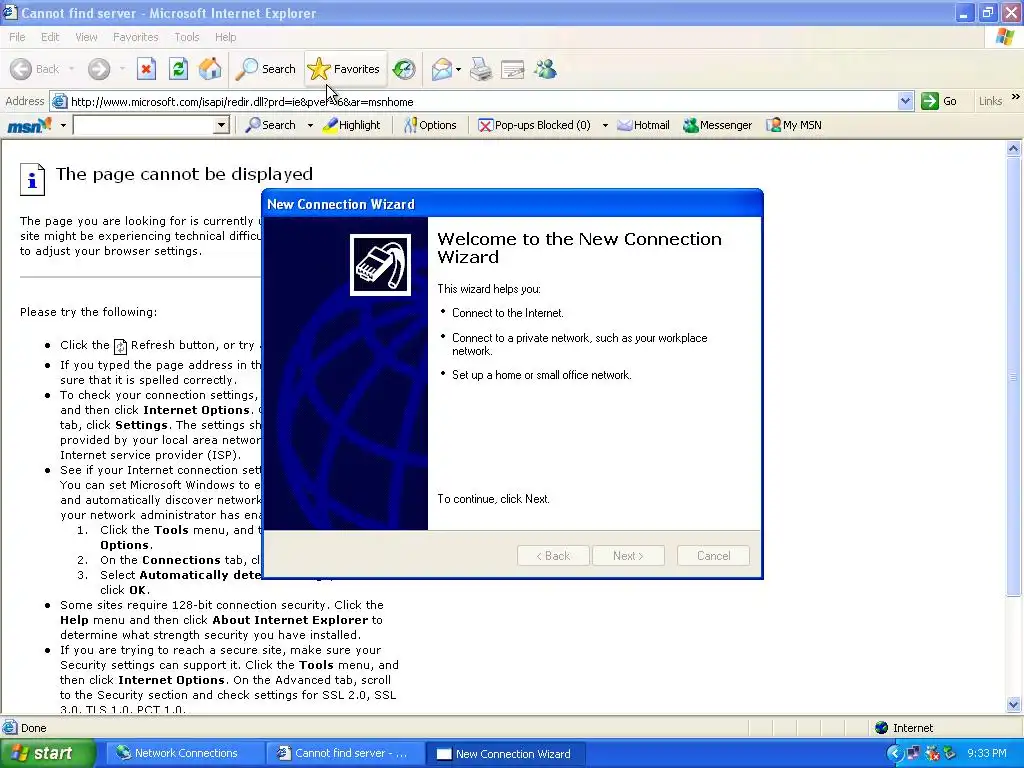Expand the MSN Search button dropdown arrow

coord(310,125)
